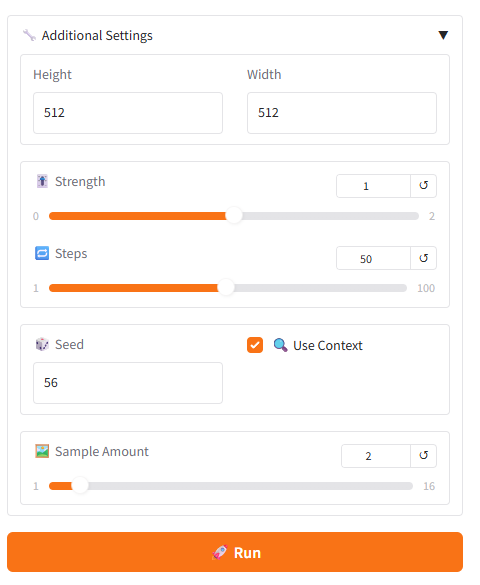
Task: Reset Steps value with its reset icon
Action: pos(423,258)
